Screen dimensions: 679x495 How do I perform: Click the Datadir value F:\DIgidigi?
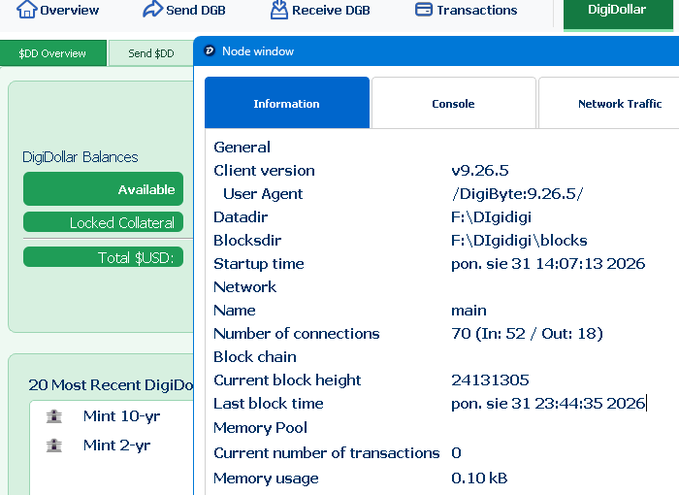point(491,217)
